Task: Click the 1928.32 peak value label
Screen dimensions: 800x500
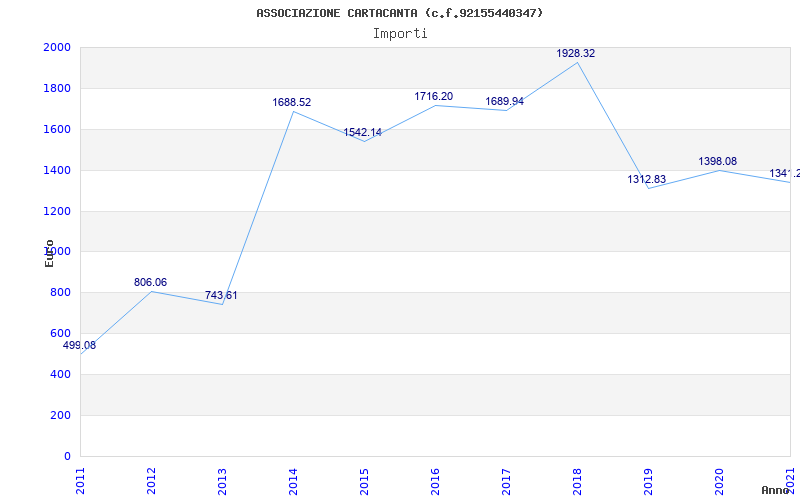Action: tap(576, 54)
